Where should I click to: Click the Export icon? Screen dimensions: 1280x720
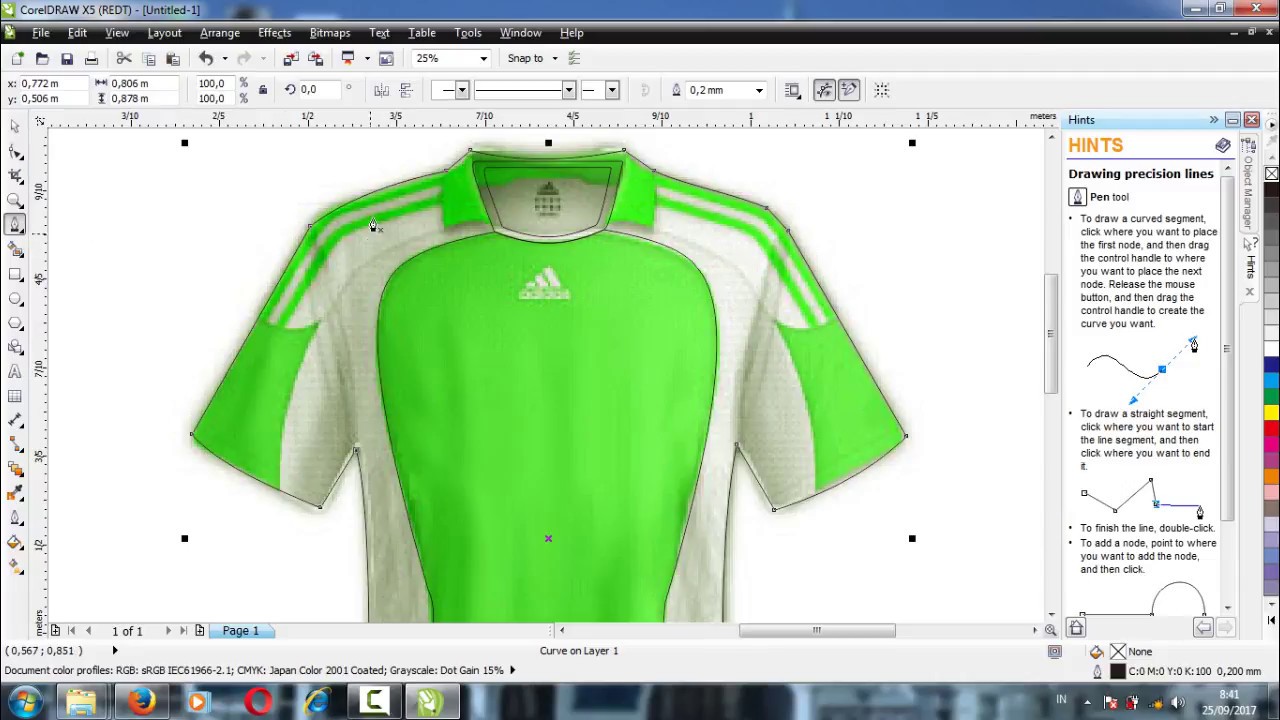coord(316,59)
